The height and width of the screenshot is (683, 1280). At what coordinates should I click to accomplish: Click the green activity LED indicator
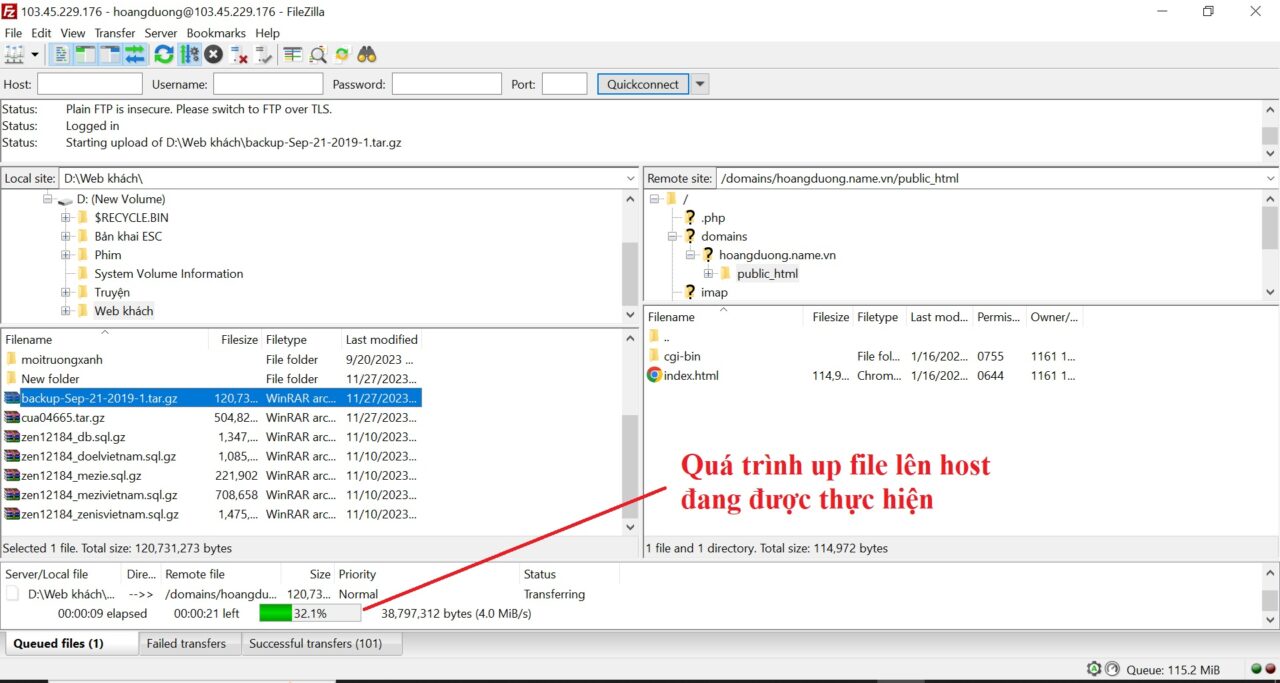coord(1255,669)
